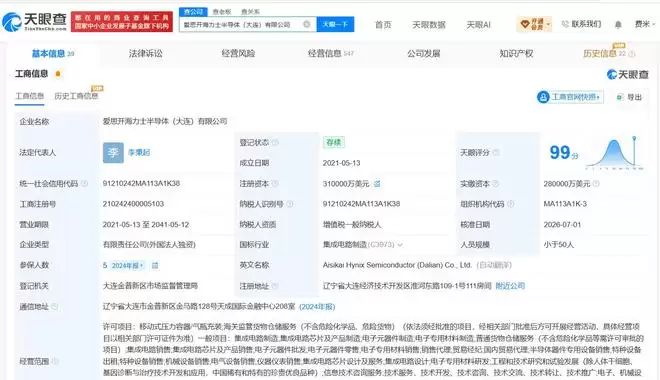
Task: Open legal representative 李康起 link
Action: (x=139, y=152)
